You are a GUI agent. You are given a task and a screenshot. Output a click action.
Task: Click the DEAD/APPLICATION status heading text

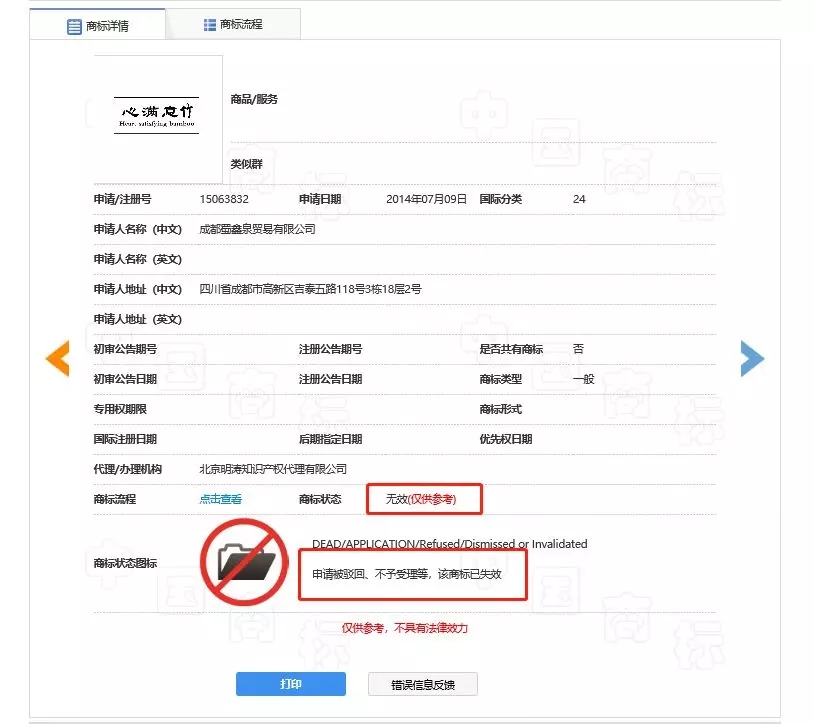click(449, 544)
